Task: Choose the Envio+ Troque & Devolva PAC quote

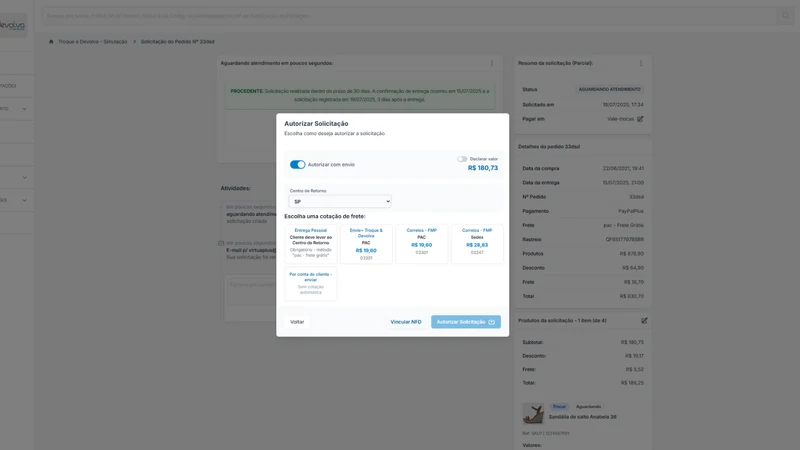Action: pyautogui.click(x=366, y=243)
